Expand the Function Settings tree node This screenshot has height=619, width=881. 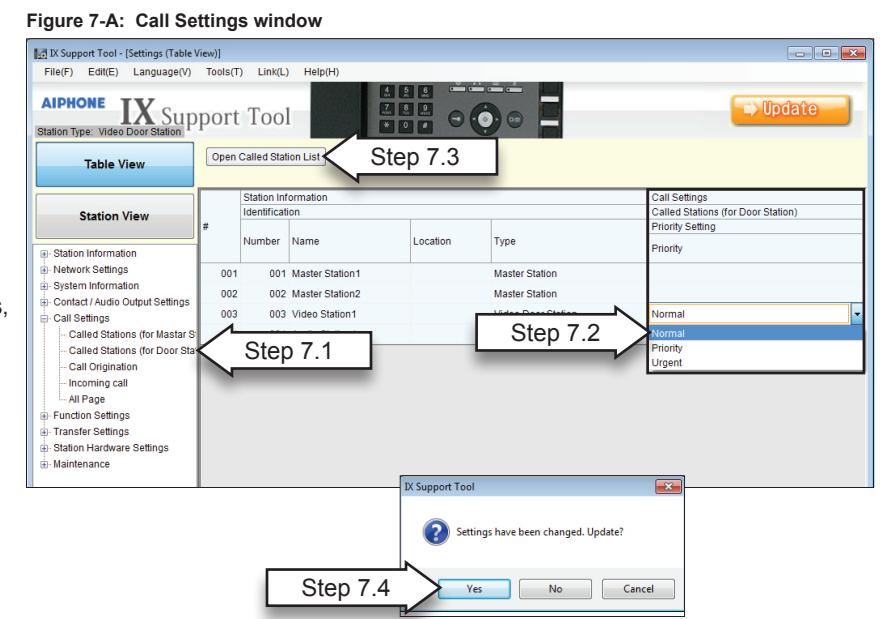click(x=44, y=416)
